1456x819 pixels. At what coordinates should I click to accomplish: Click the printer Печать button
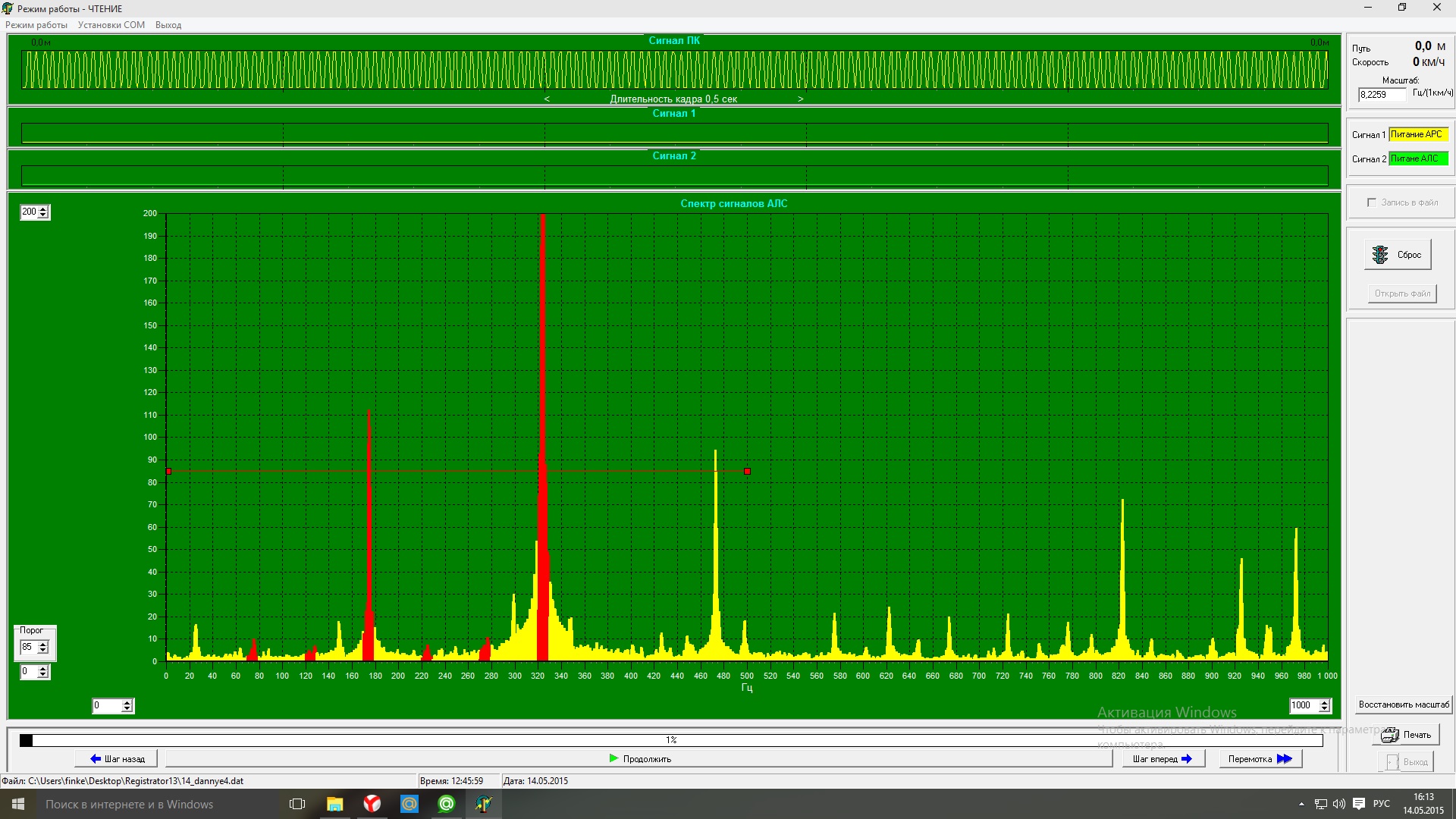(x=1407, y=735)
